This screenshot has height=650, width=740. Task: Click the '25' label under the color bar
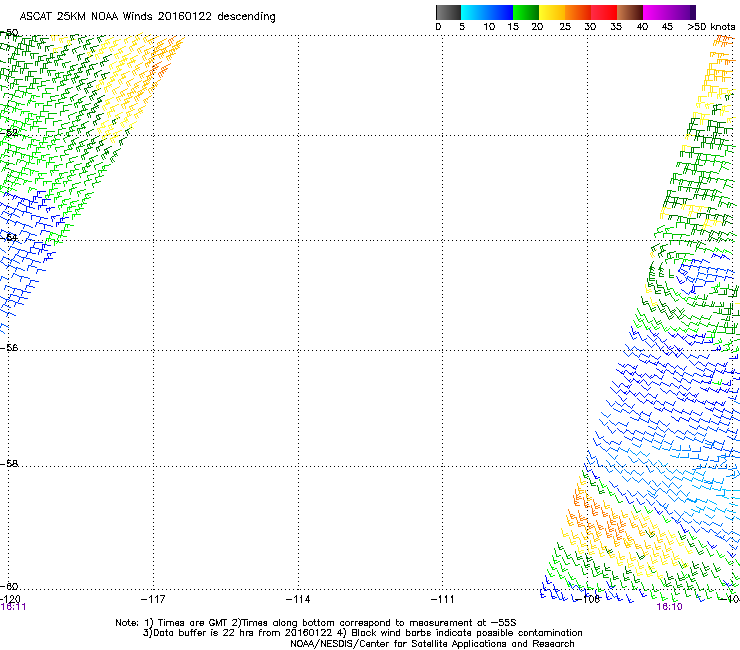pyautogui.click(x=565, y=27)
